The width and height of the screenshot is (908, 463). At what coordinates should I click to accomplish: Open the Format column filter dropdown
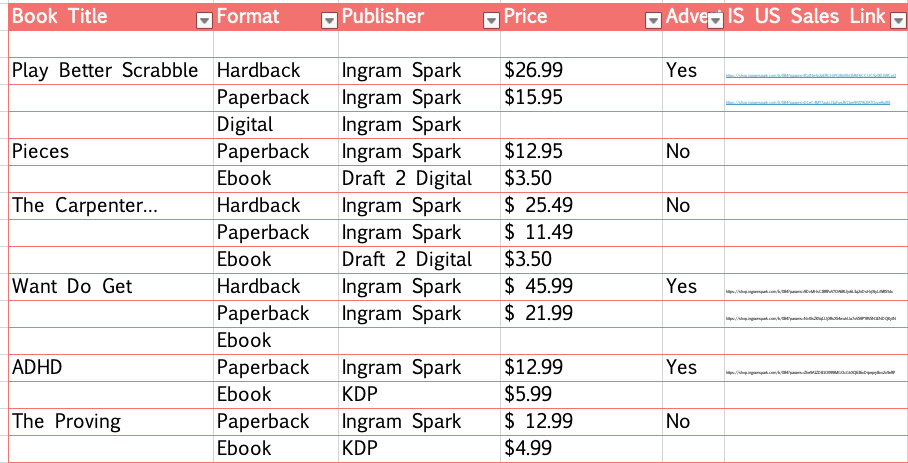tap(329, 21)
